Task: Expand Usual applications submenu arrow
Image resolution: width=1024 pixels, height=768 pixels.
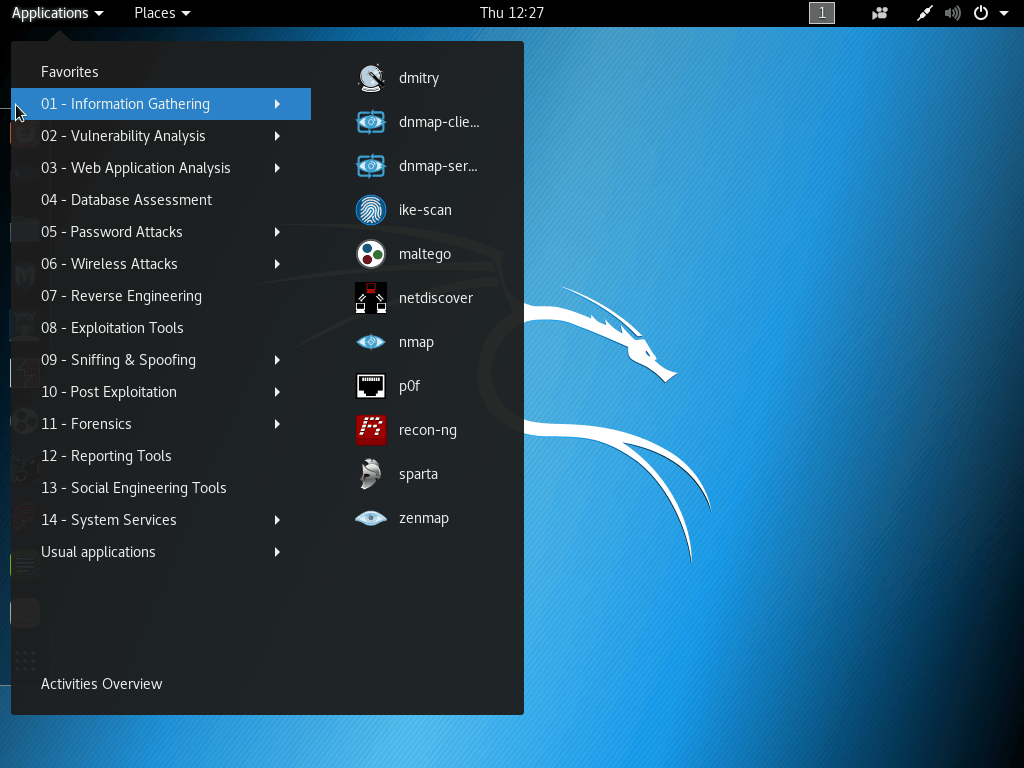Action: tap(278, 552)
